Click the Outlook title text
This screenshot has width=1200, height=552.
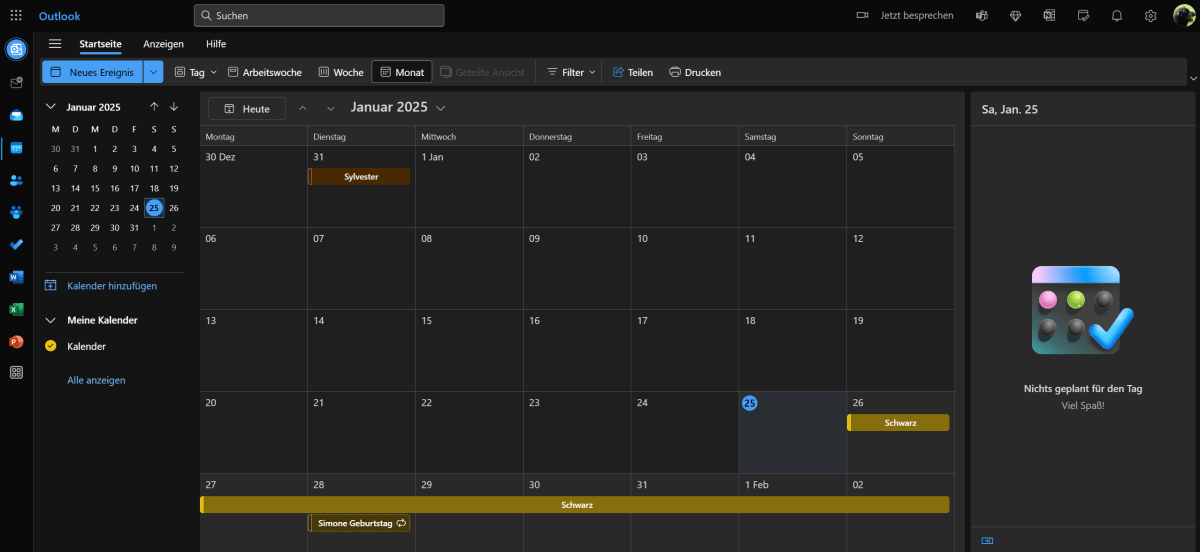[60, 16]
